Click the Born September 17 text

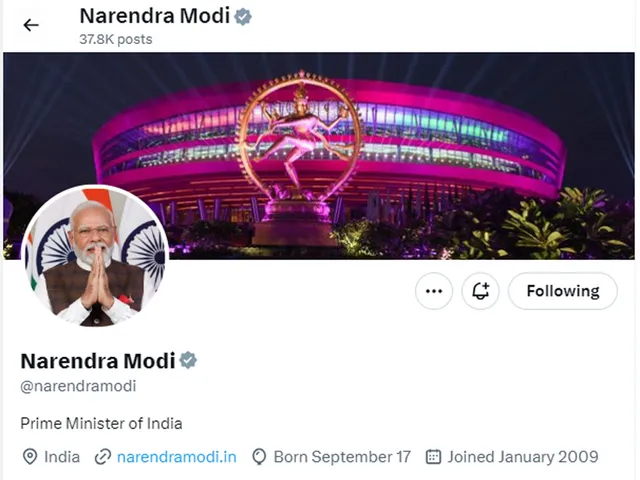(x=342, y=457)
